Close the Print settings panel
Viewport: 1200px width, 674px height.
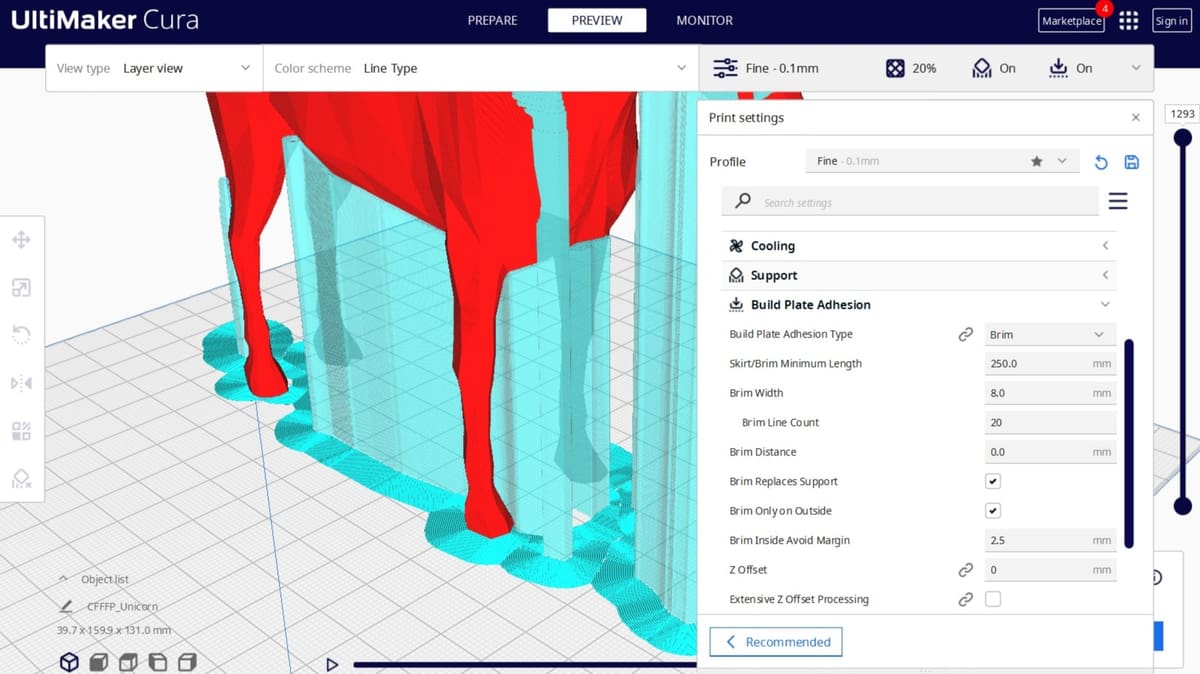1135,118
